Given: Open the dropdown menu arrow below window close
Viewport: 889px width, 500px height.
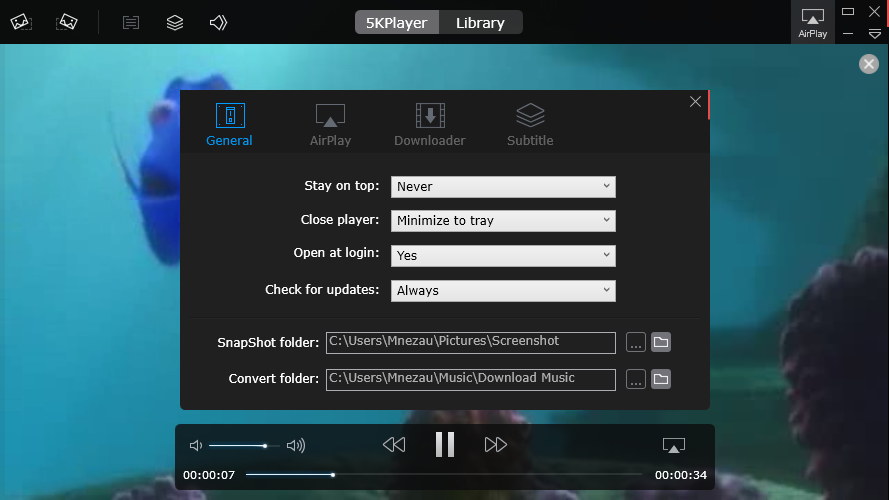Looking at the screenshot, I should pos(875,35).
